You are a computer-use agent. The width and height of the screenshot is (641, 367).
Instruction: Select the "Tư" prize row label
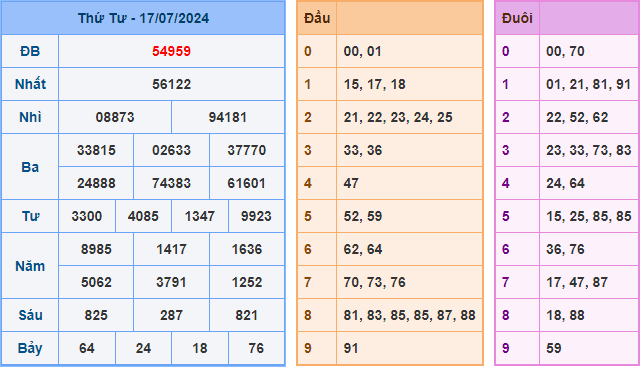tap(30, 216)
